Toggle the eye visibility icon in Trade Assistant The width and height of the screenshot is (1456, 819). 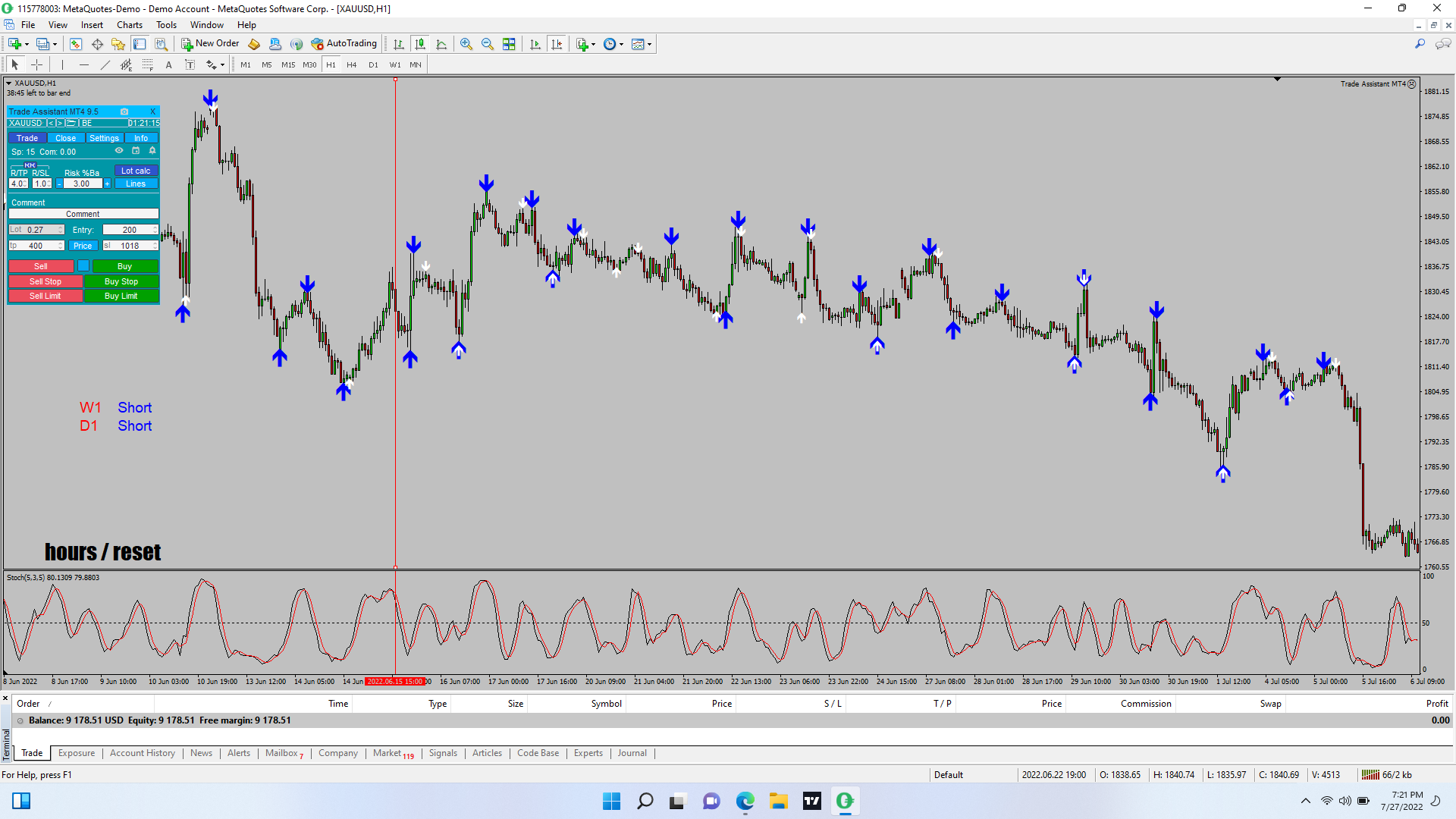(x=119, y=151)
